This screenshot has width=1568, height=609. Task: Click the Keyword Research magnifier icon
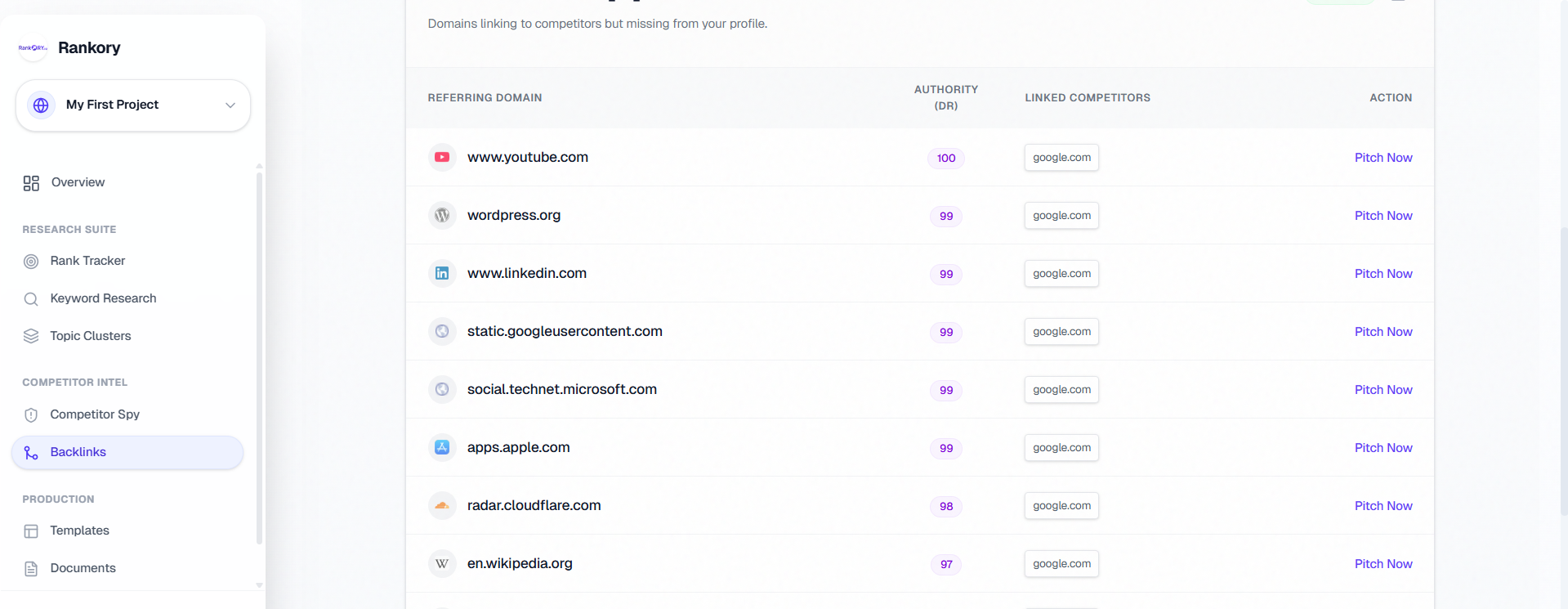31,299
